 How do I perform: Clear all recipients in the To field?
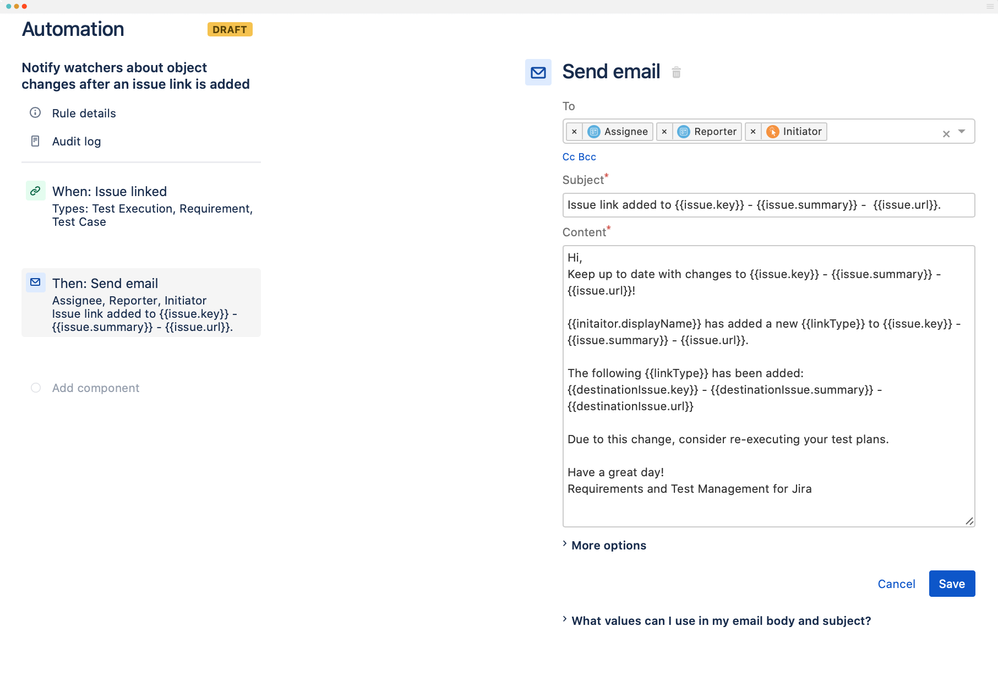point(946,133)
